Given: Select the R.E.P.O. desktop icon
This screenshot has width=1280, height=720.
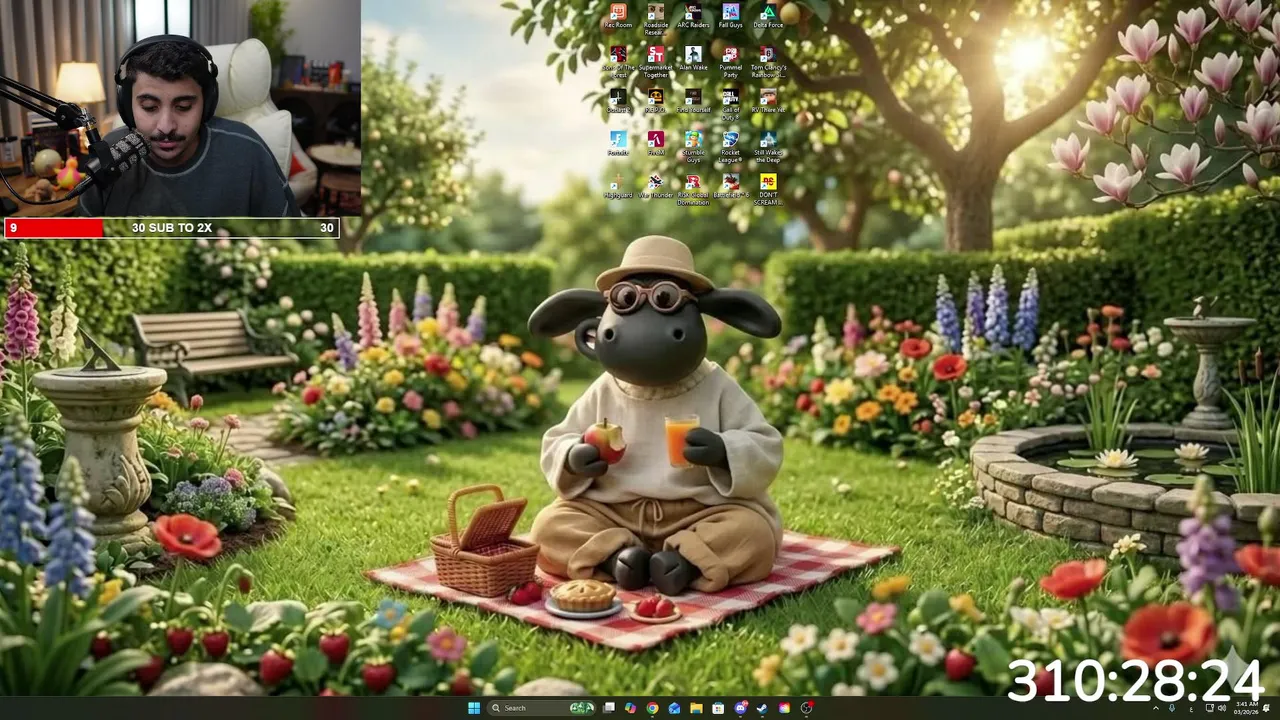Looking at the screenshot, I should pos(656,100).
